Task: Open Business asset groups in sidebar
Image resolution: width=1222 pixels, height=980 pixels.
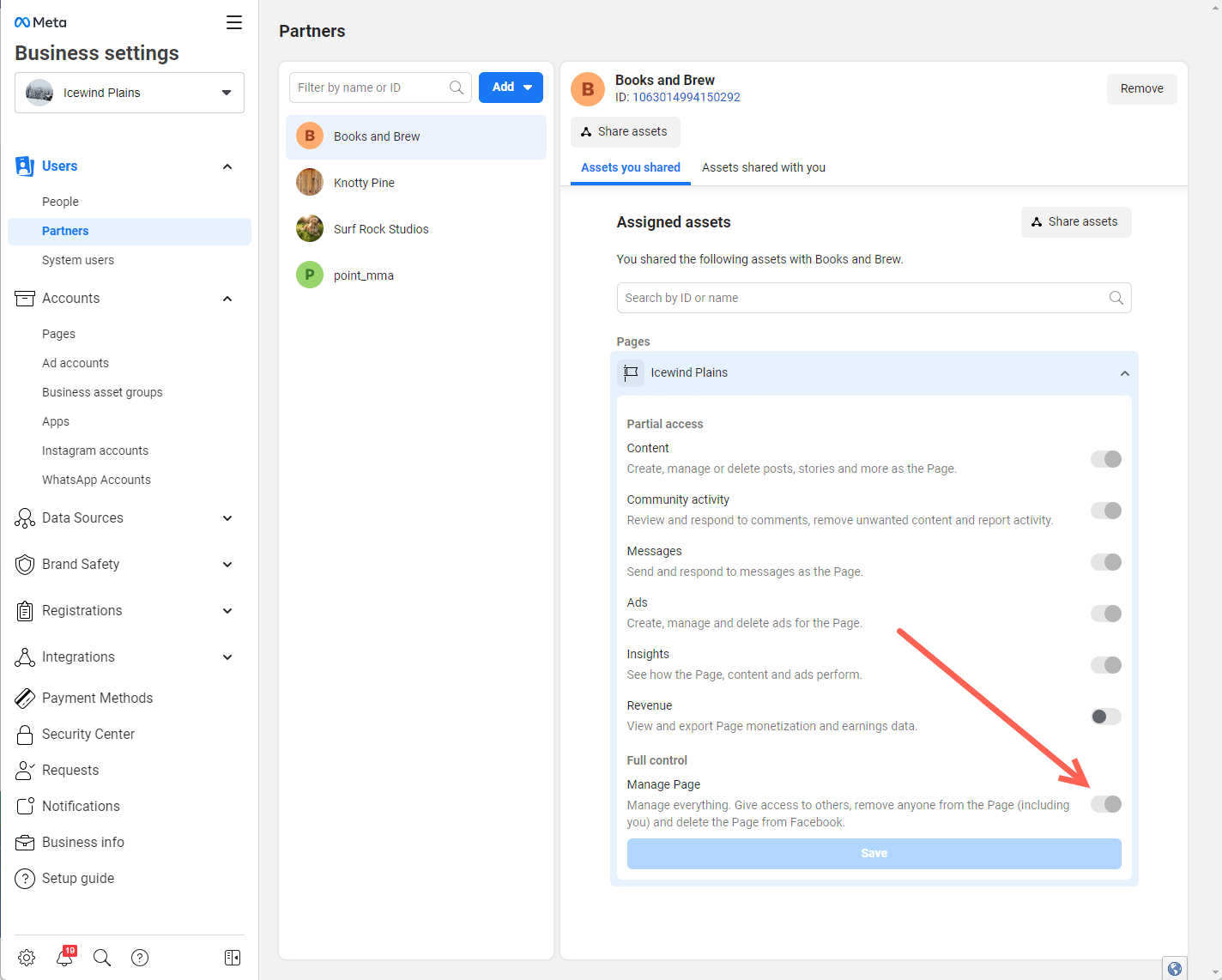Action: click(102, 392)
